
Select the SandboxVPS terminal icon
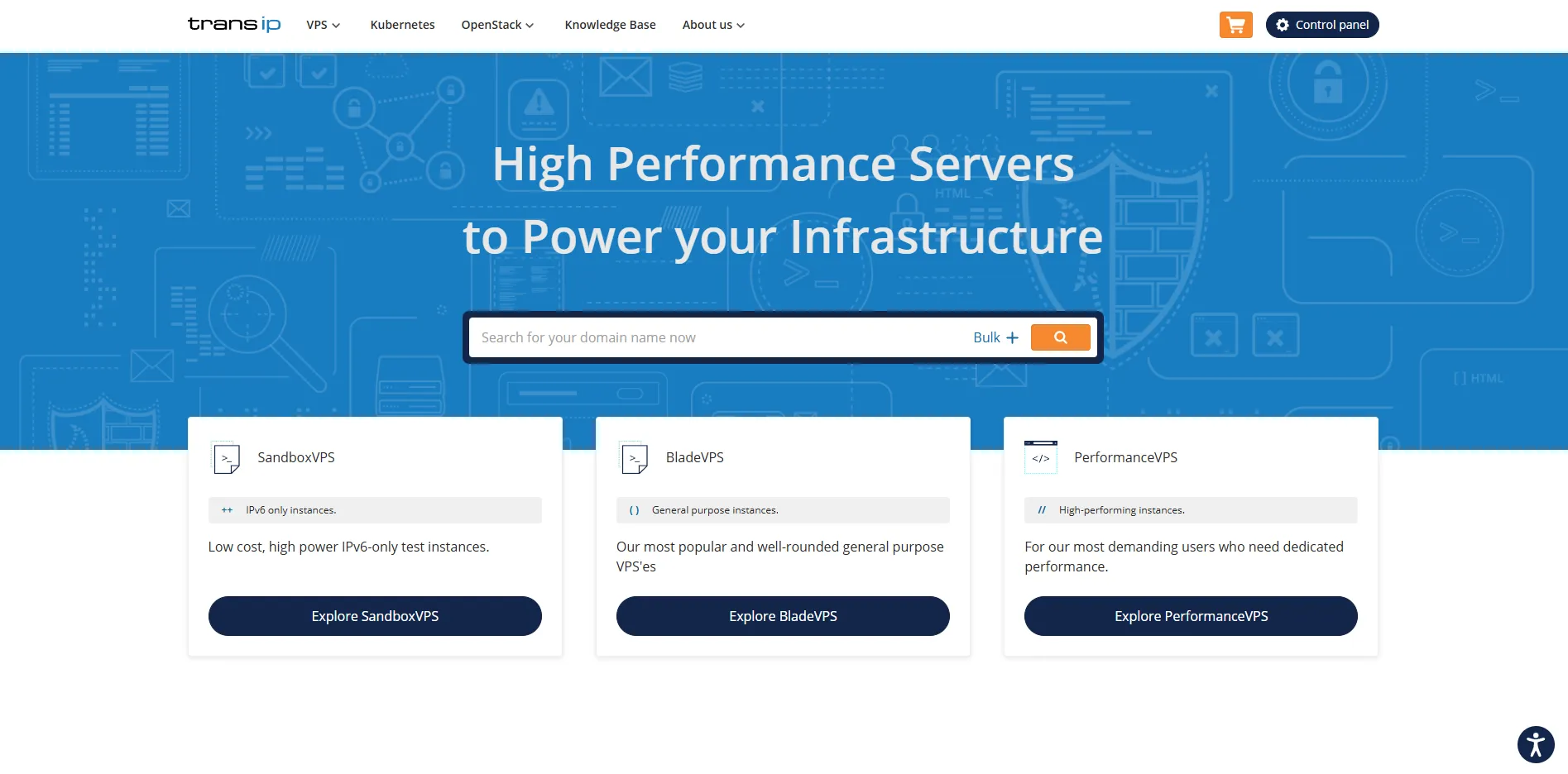tap(225, 458)
